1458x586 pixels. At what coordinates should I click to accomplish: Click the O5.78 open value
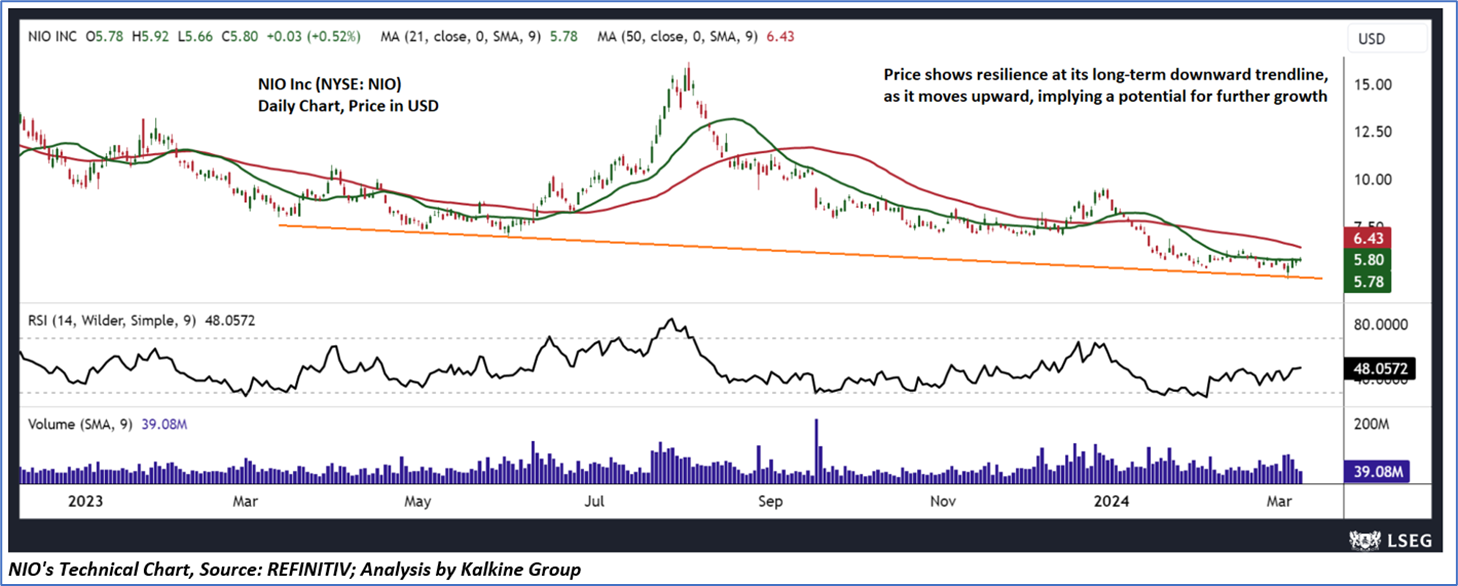pyautogui.click(x=106, y=36)
